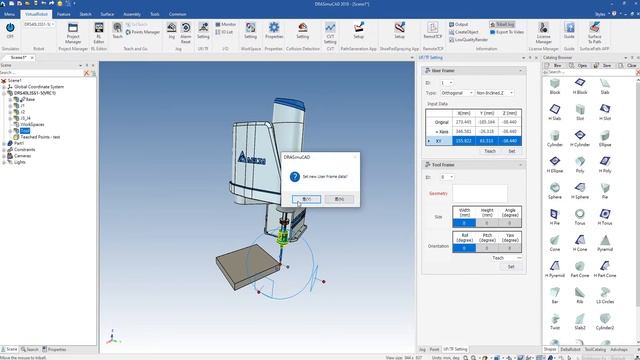This screenshot has width=640, height=360.
Task: Open PathGeneration App Setup
Action: pyautogui.click(x=358, y=30)
